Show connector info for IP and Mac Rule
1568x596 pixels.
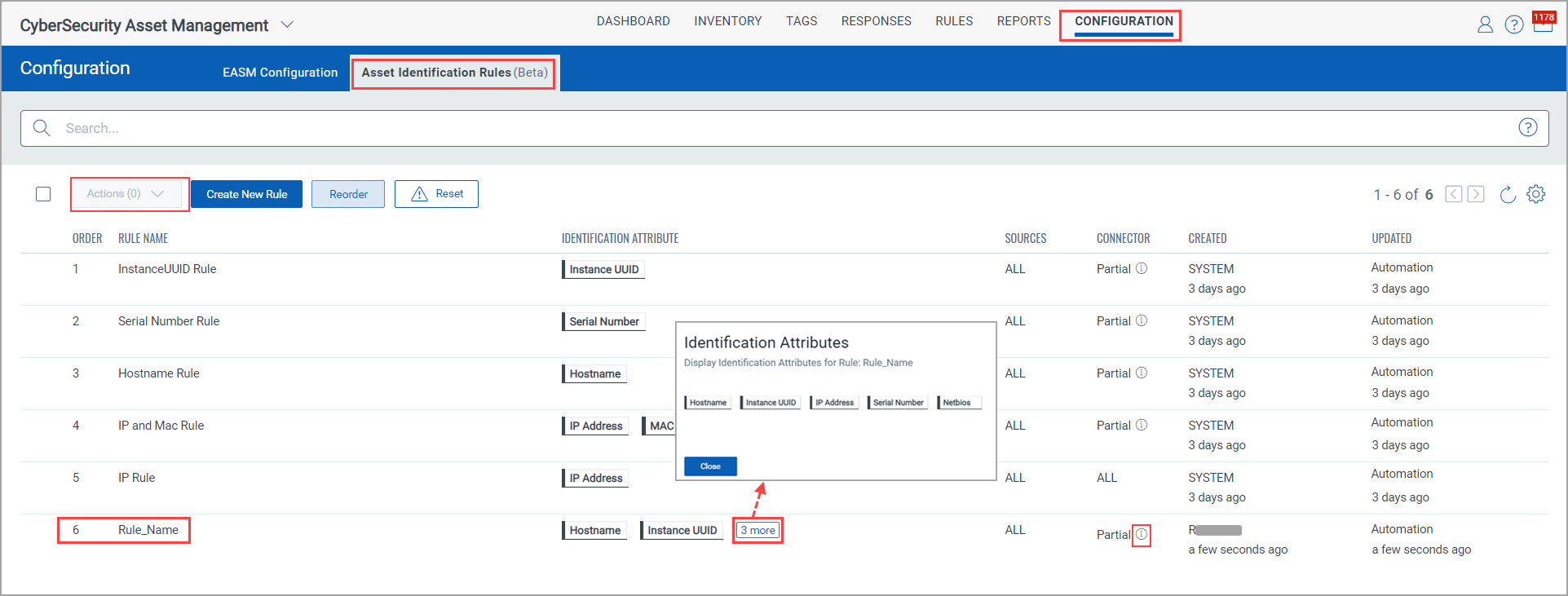[x=1142, y=425]
